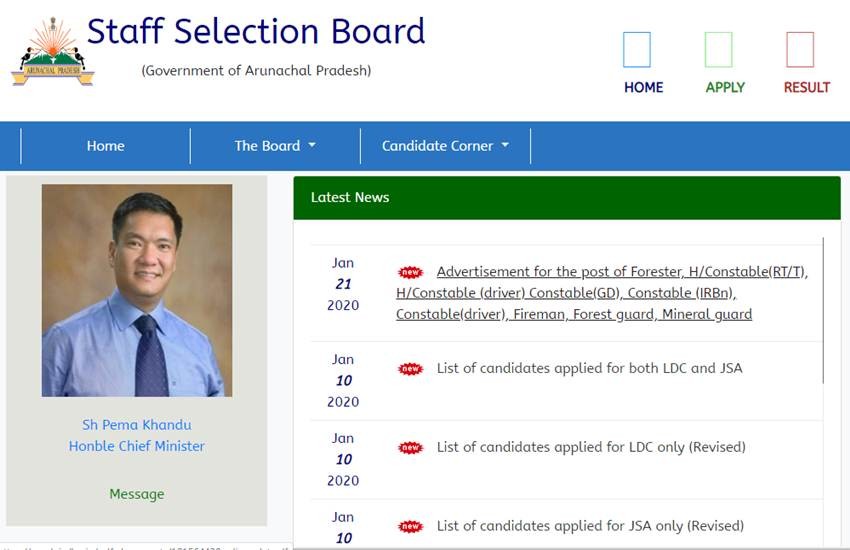The image size is (850, 550).
Task: Click the blue HOME icon box
Action: coord(636,50)
